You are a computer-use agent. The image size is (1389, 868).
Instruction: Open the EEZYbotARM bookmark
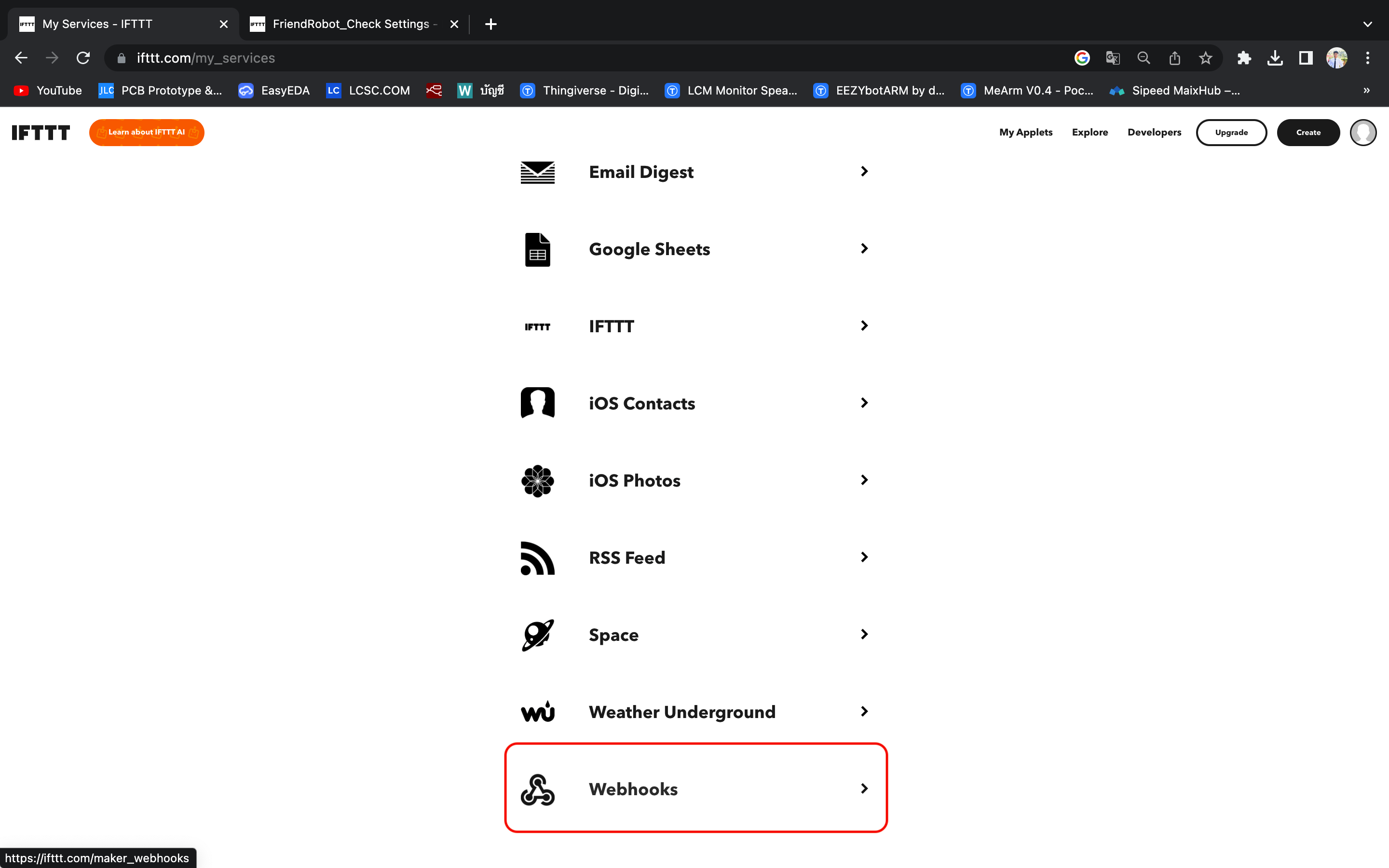pyautogui.click(x=879, y=91)
